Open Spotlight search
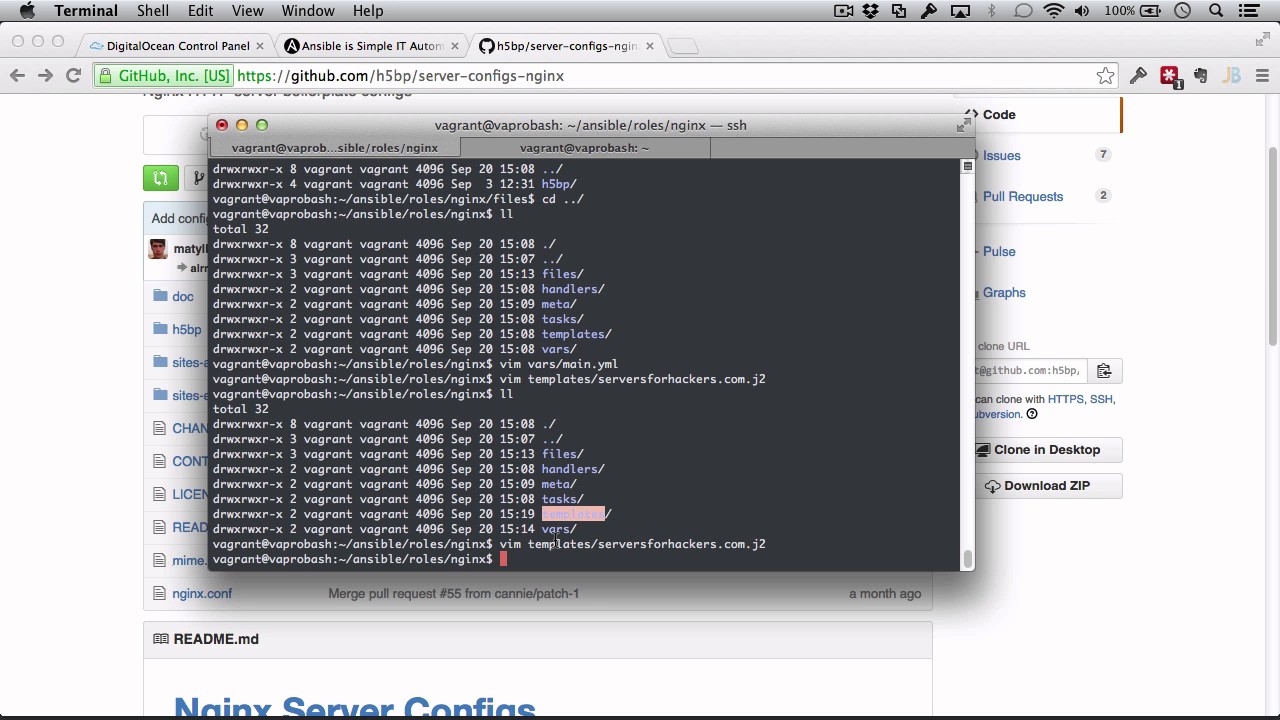 [1216, 11]
